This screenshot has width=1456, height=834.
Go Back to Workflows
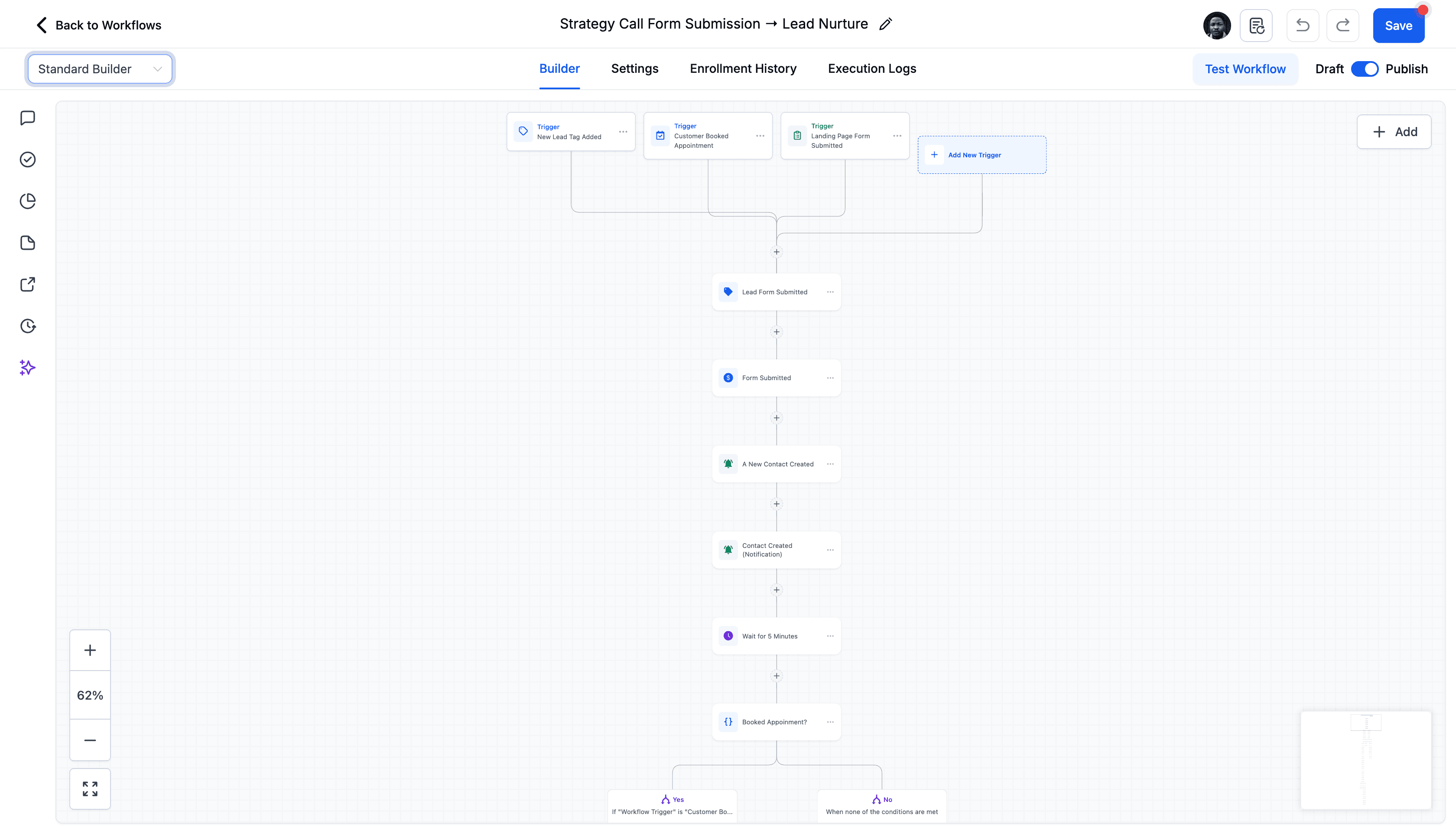click(x=99, y=25)
